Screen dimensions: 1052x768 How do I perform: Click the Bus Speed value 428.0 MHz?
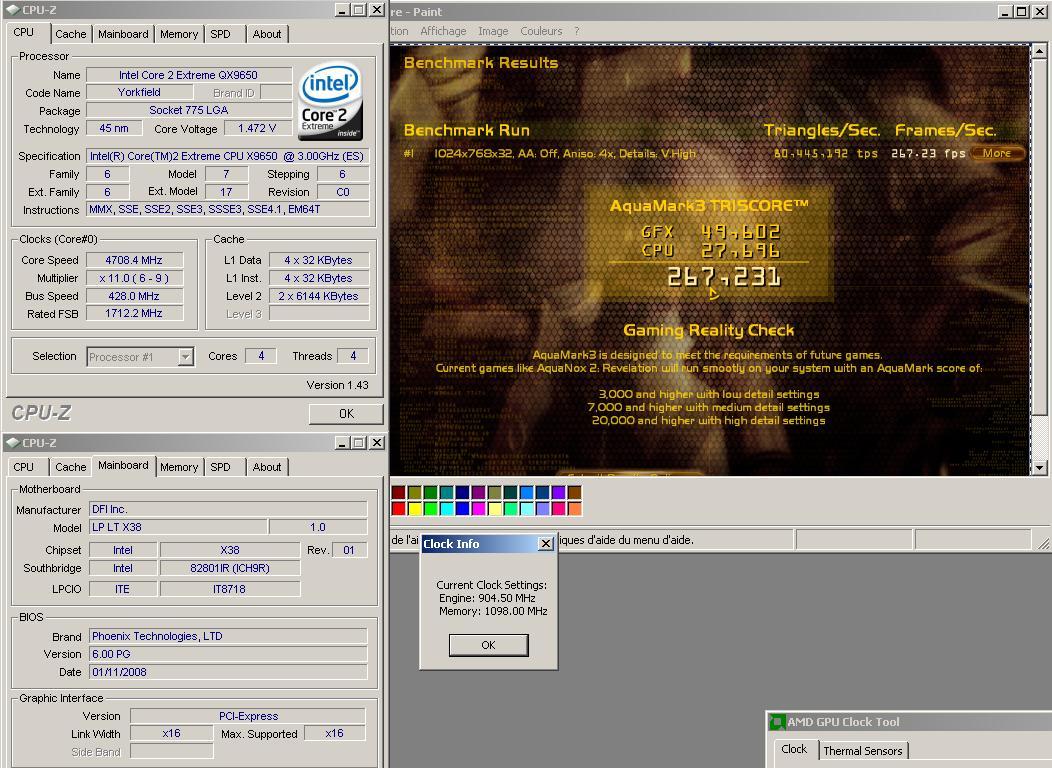coord(134,296)
